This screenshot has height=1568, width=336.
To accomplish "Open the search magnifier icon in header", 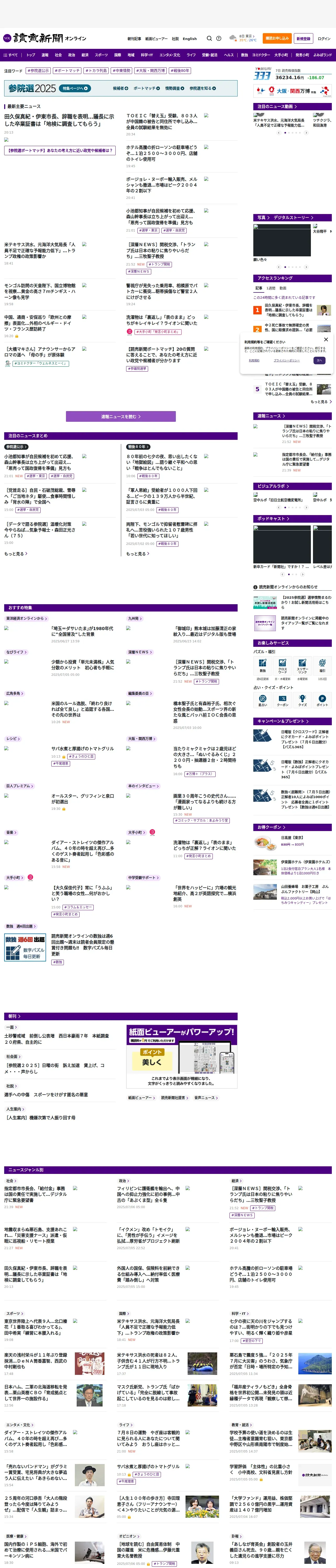I will coord(209,38).
